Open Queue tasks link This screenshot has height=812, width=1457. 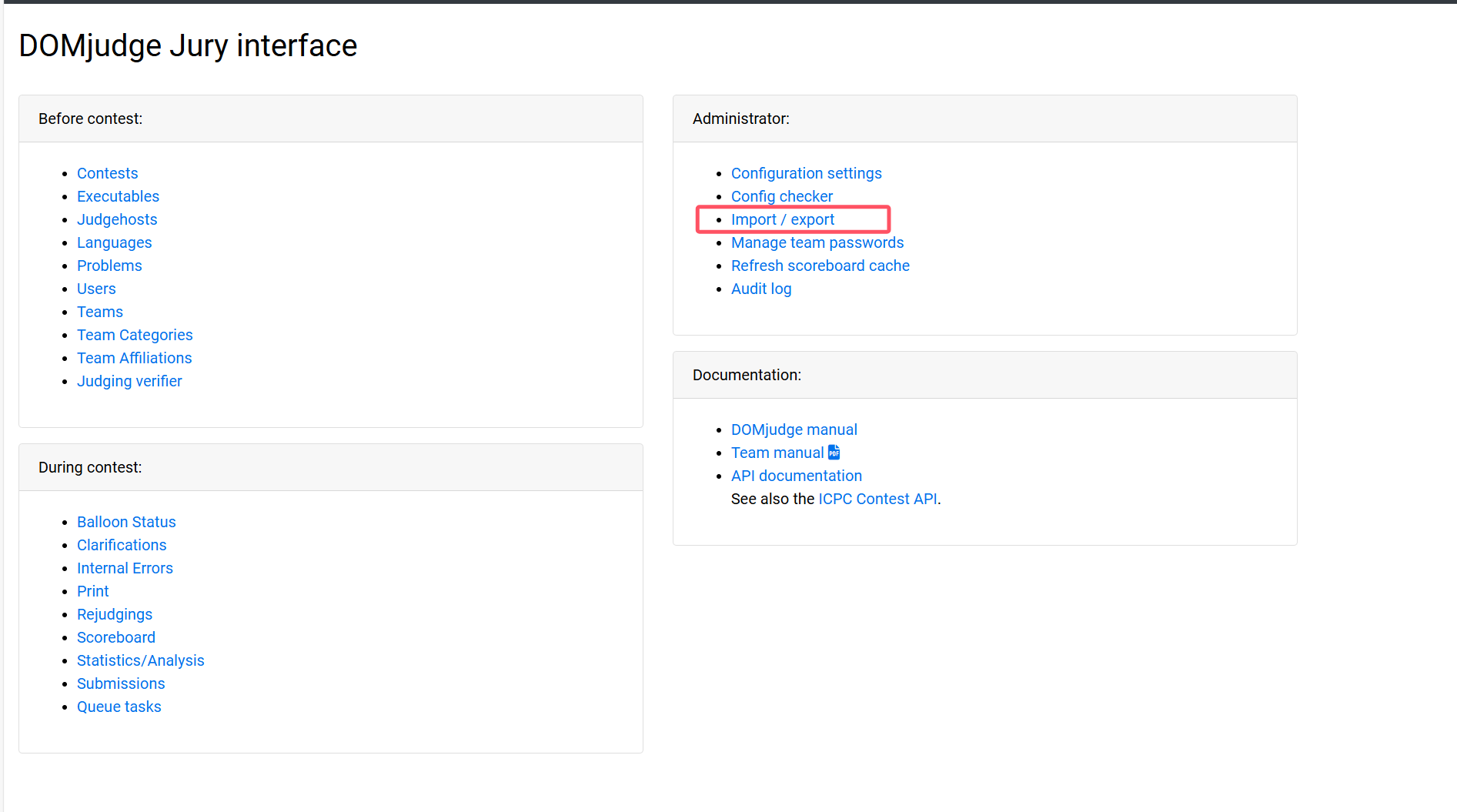(119, 707)
